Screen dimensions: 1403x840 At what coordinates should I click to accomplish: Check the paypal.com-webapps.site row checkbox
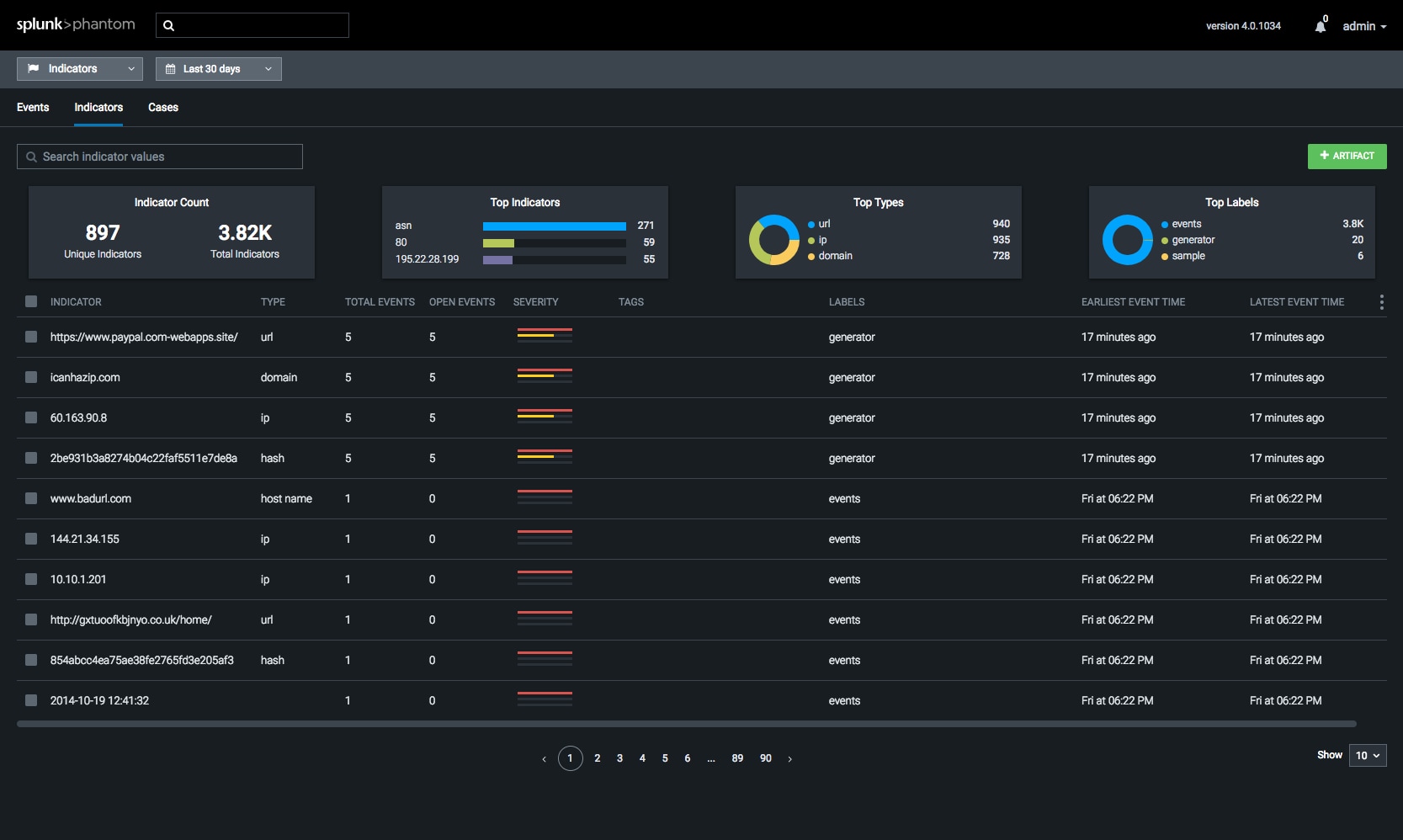[31, 337]
